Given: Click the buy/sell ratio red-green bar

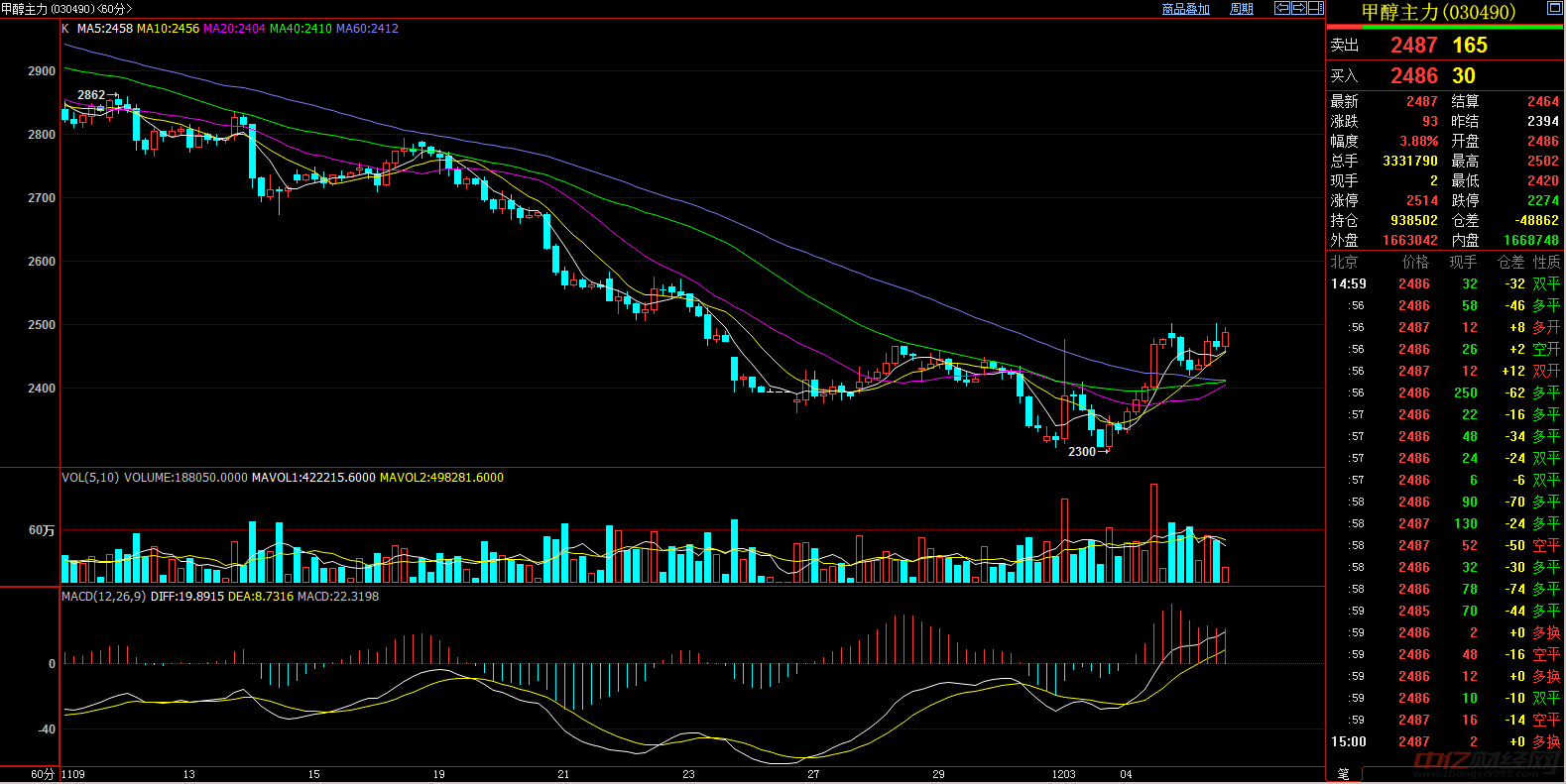Looking at the screenshot, I should coord(1445,28).
